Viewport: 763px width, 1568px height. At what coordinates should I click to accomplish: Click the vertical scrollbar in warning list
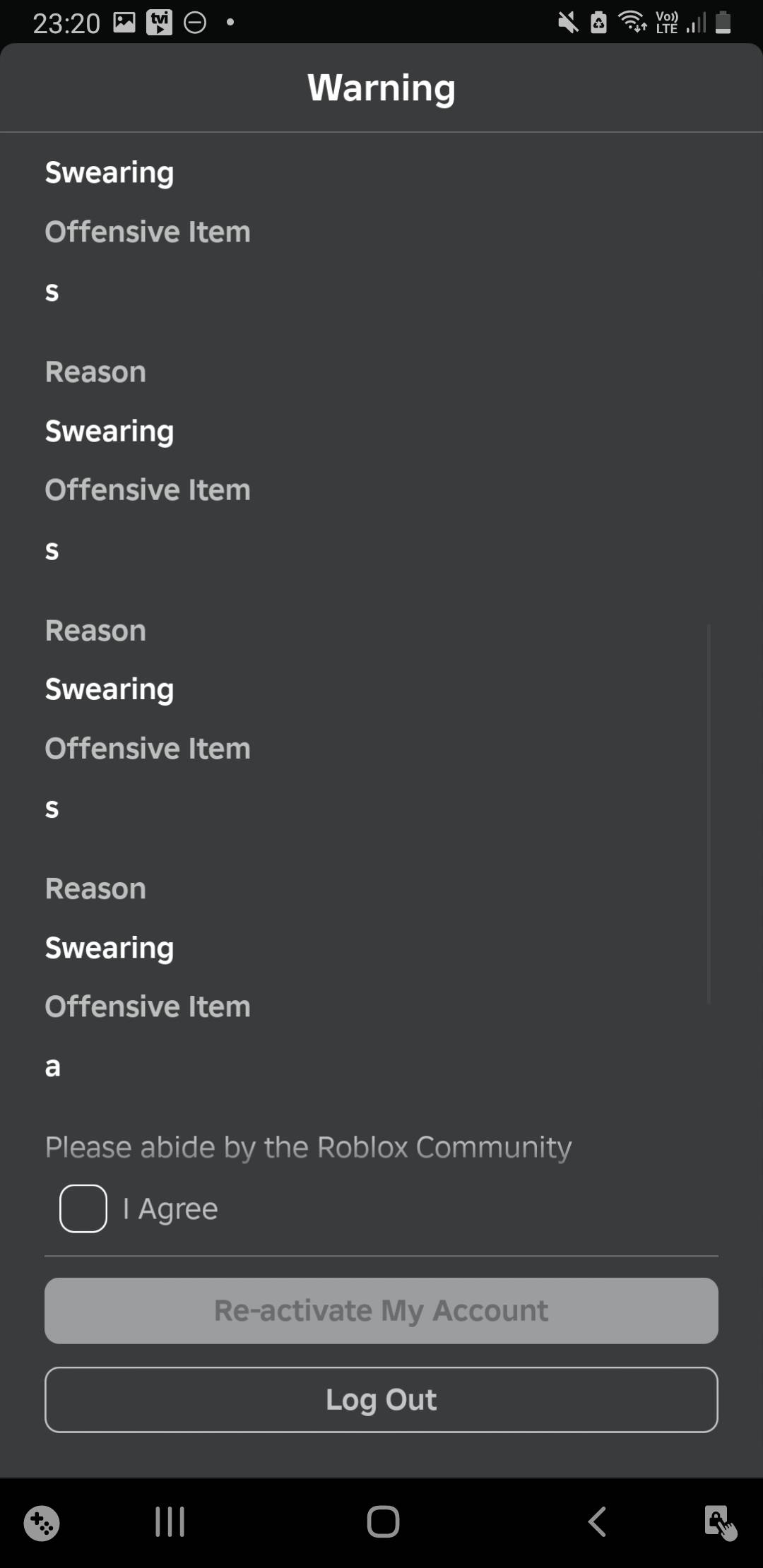click(709, 813)
